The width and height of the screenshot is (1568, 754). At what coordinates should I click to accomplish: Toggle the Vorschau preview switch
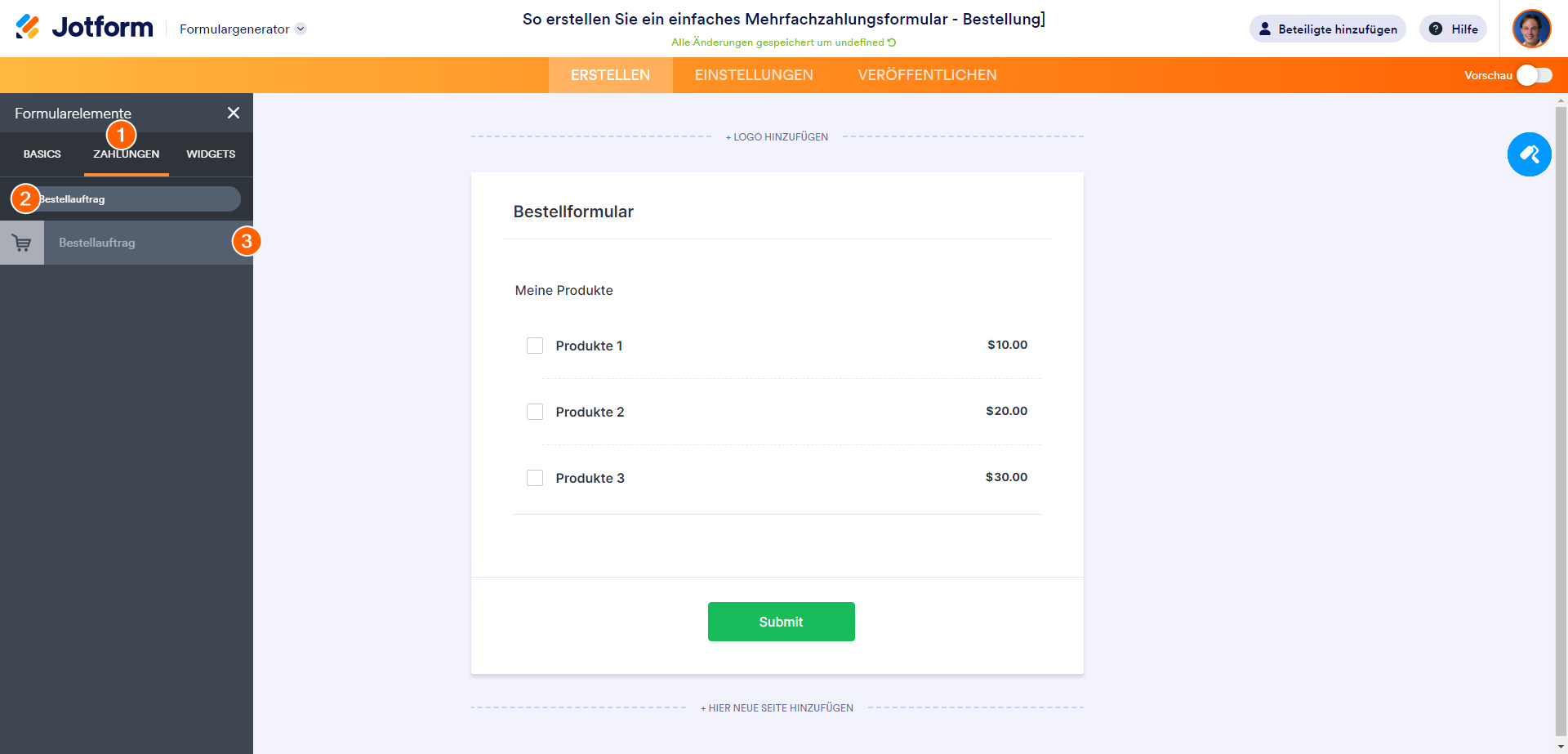(x=1535, y=75)
